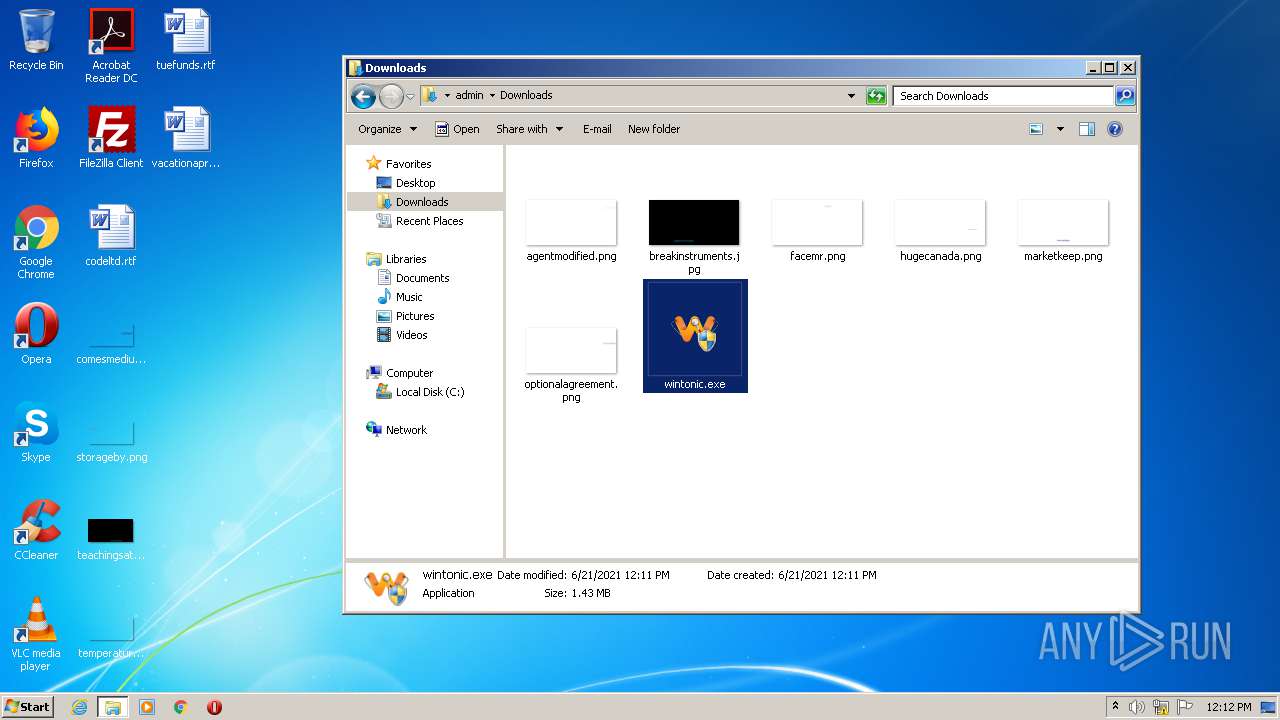Open the Pictures library
Screen dimensions: 1280x720
(405, 316)
